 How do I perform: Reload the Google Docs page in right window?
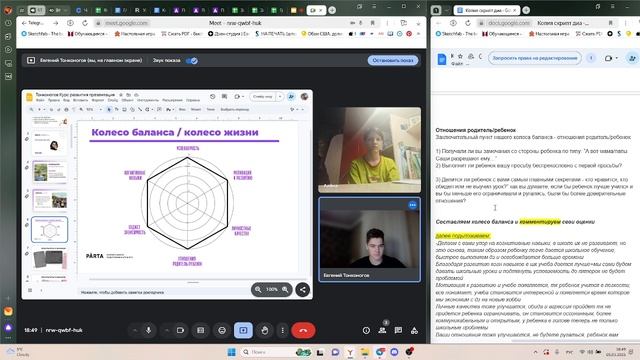[468, 23]
